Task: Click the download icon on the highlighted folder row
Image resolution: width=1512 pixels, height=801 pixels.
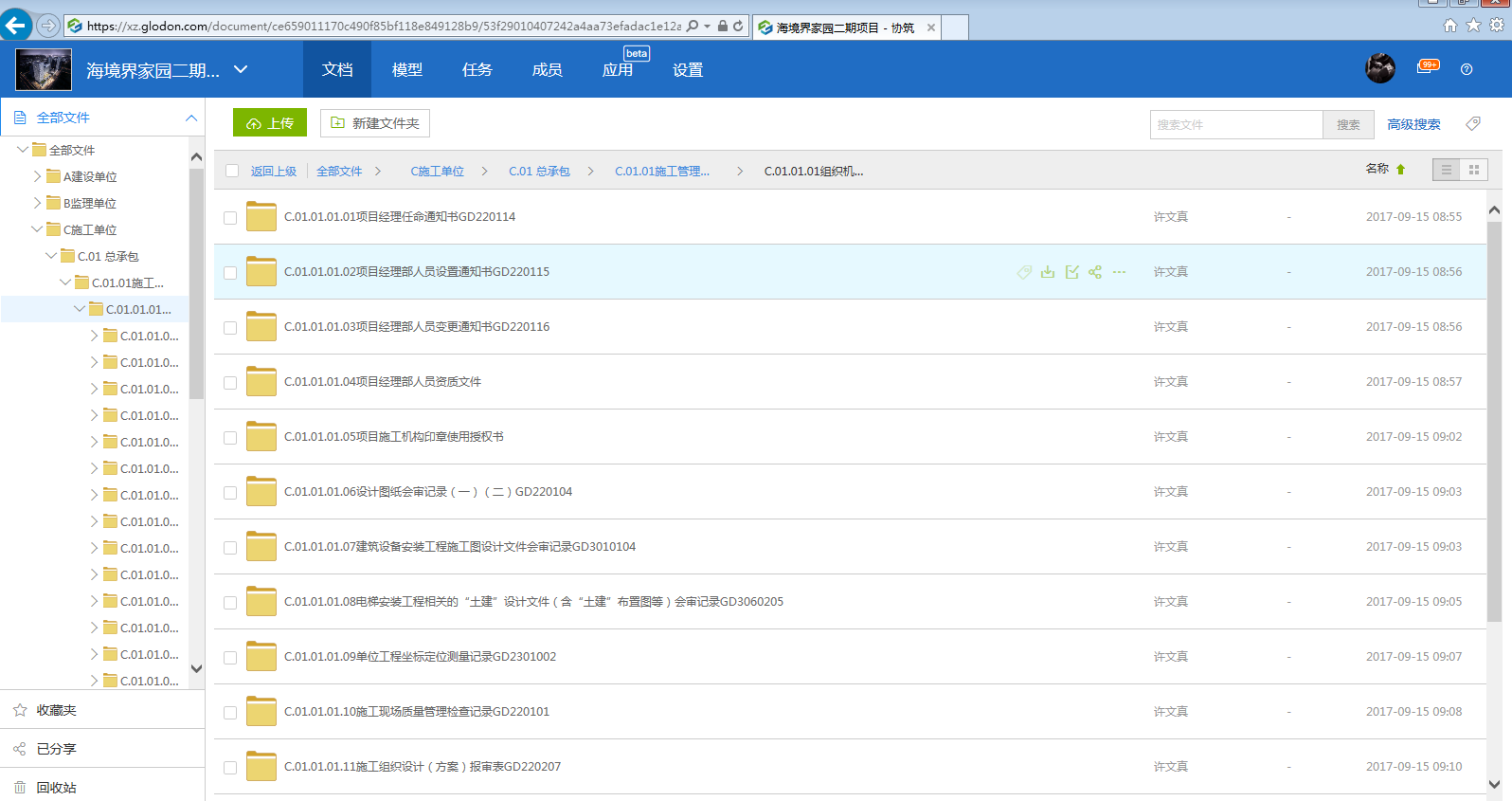Action: [1048, 272]
